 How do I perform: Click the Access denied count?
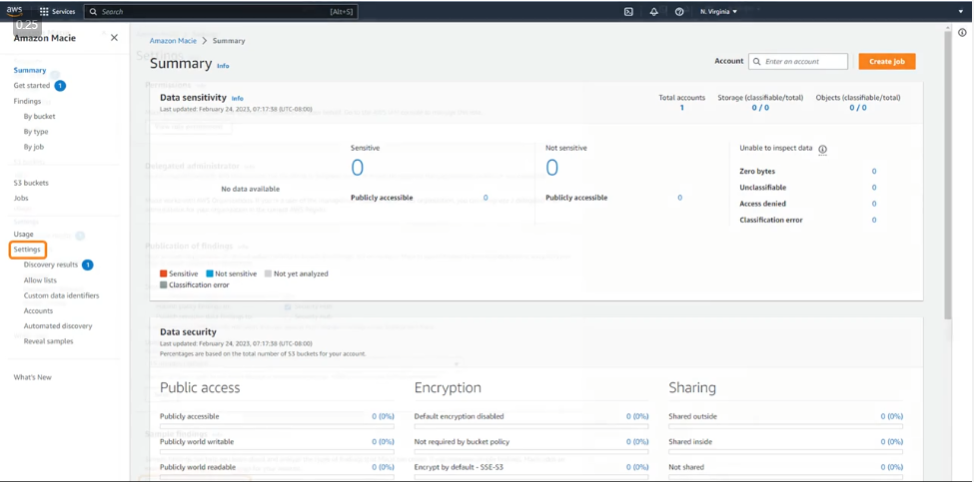pos(874,204)
